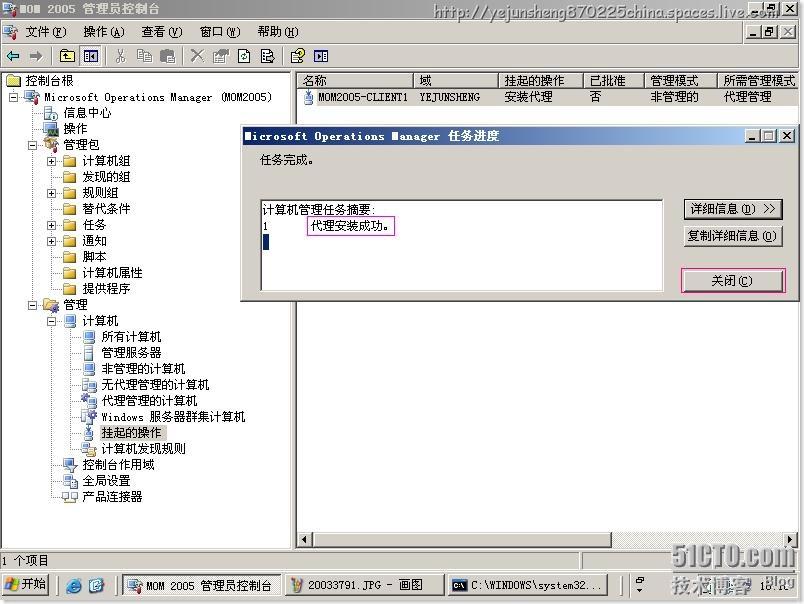Screen dimensions: 804x604
Task: Select the 替代条件 folder
Action: tap(106, 209)
